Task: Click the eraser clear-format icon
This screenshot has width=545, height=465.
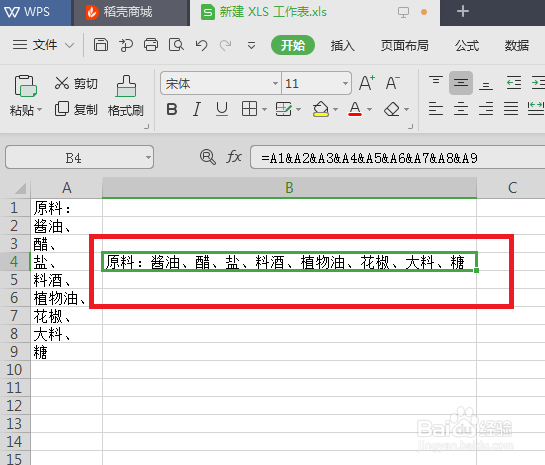Action: (x=392, y=109)
